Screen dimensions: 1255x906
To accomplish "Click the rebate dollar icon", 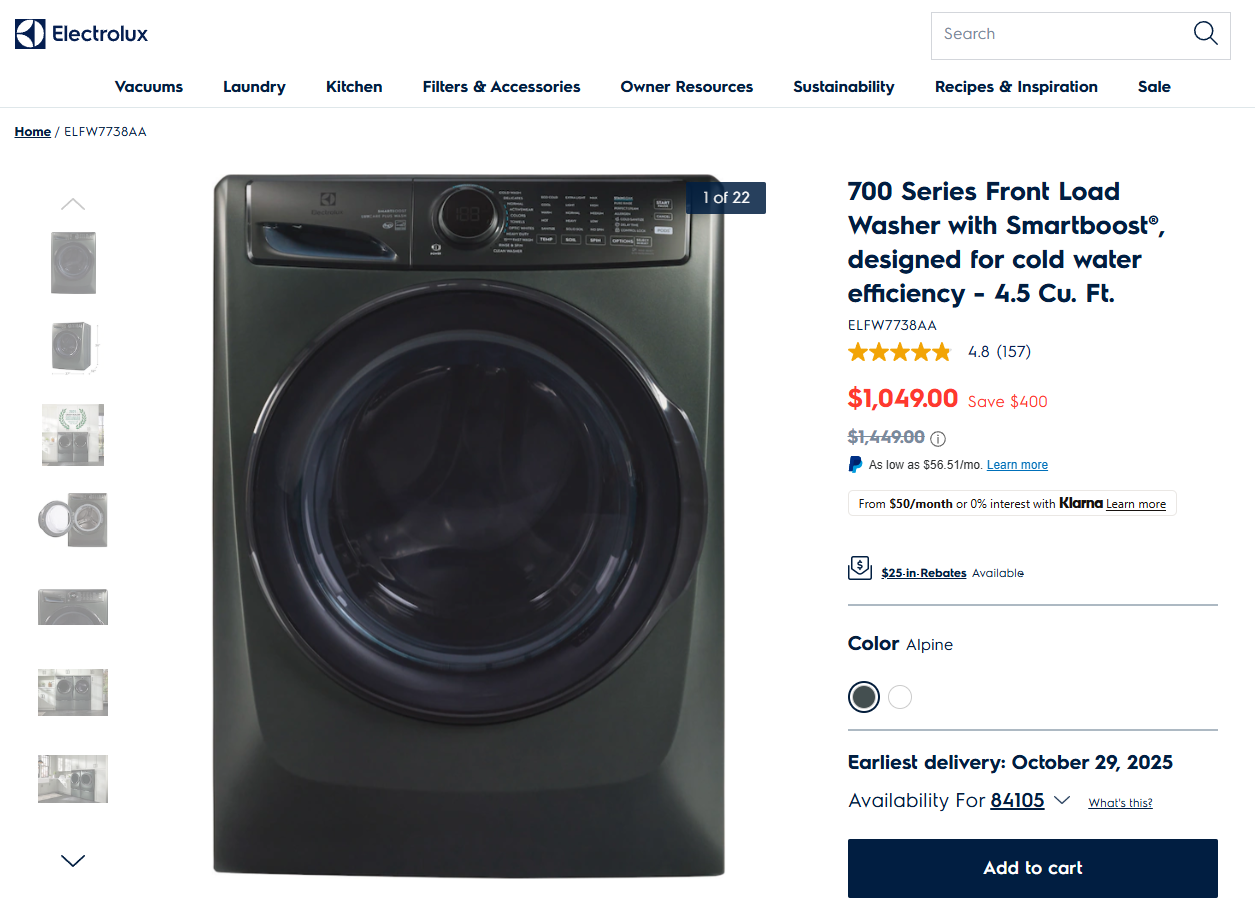I will point(859,567).
